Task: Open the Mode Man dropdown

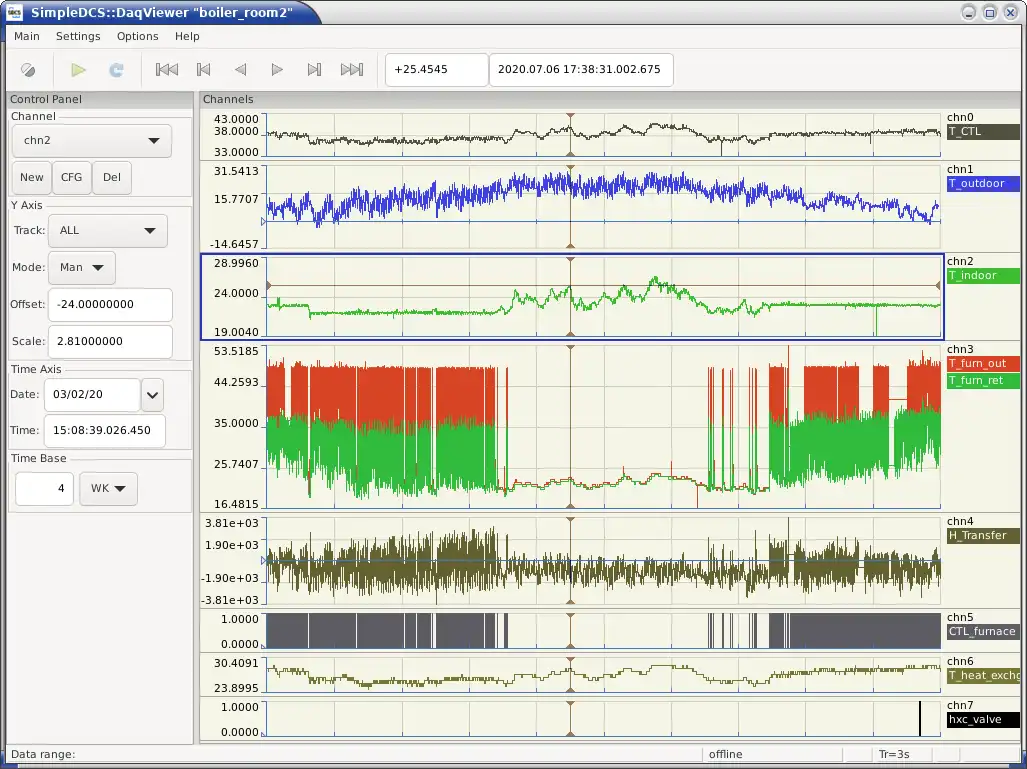Action: tap(81, 267)
